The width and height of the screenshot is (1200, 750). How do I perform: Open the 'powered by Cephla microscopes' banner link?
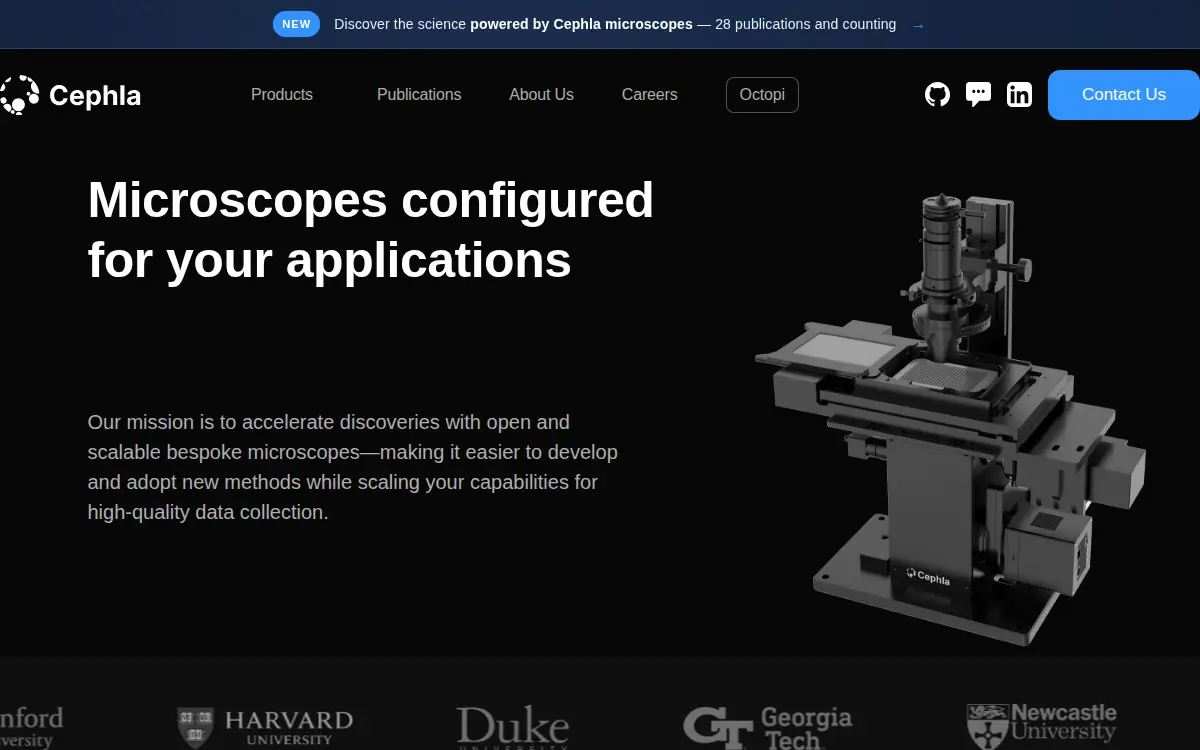581,24
